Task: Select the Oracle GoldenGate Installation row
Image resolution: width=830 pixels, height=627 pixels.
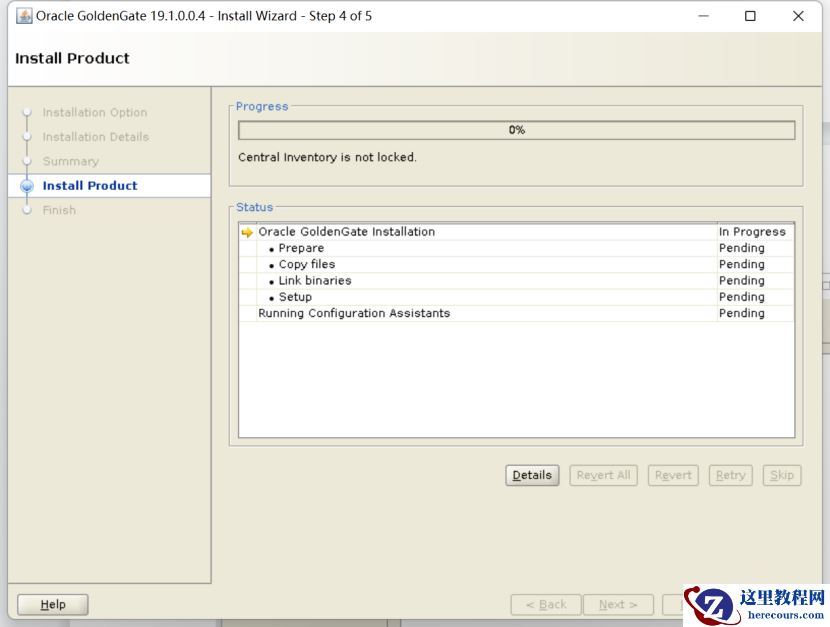Action: (517, 232)
